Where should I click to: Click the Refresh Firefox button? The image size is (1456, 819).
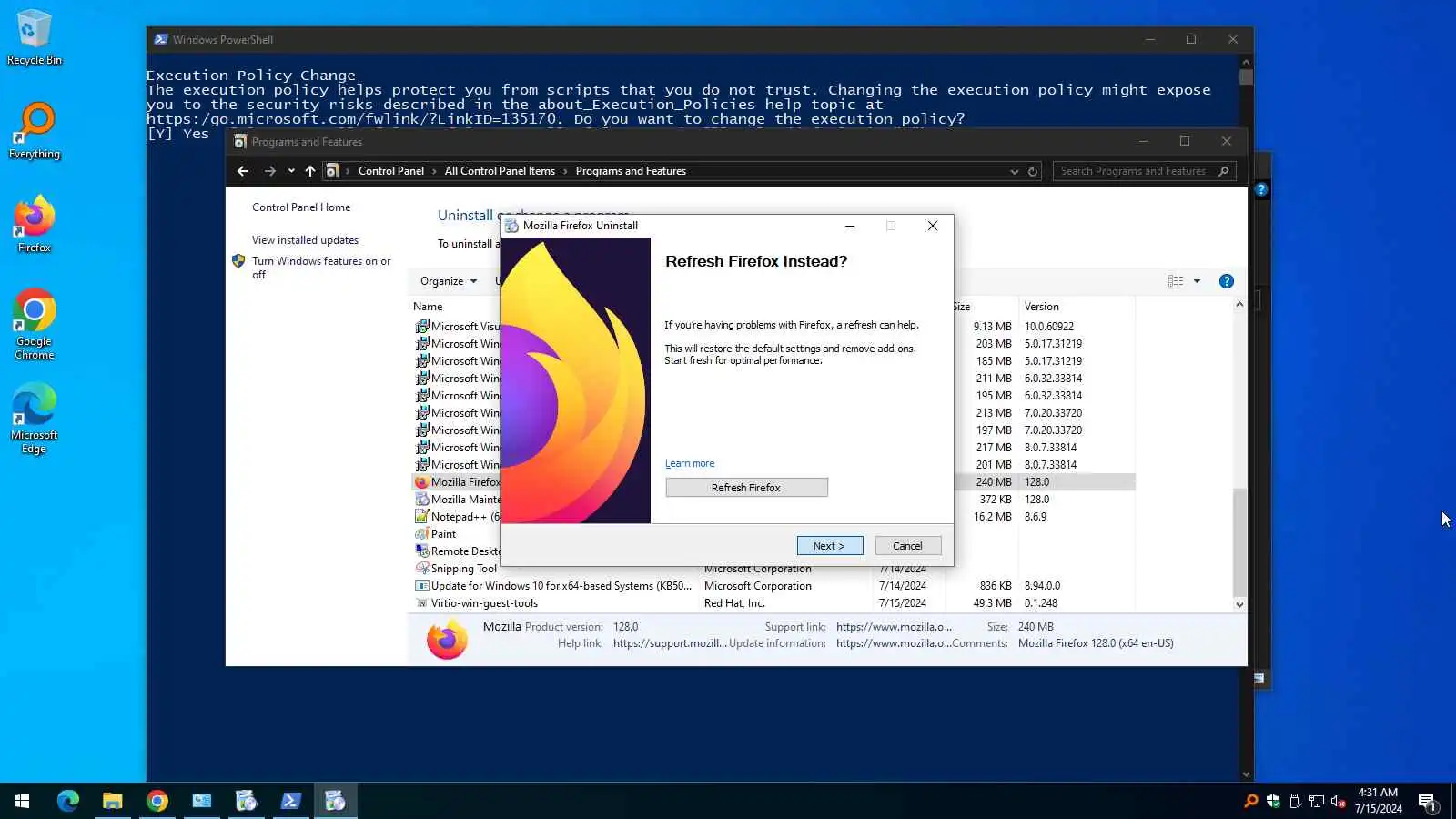tap(746, 488)
